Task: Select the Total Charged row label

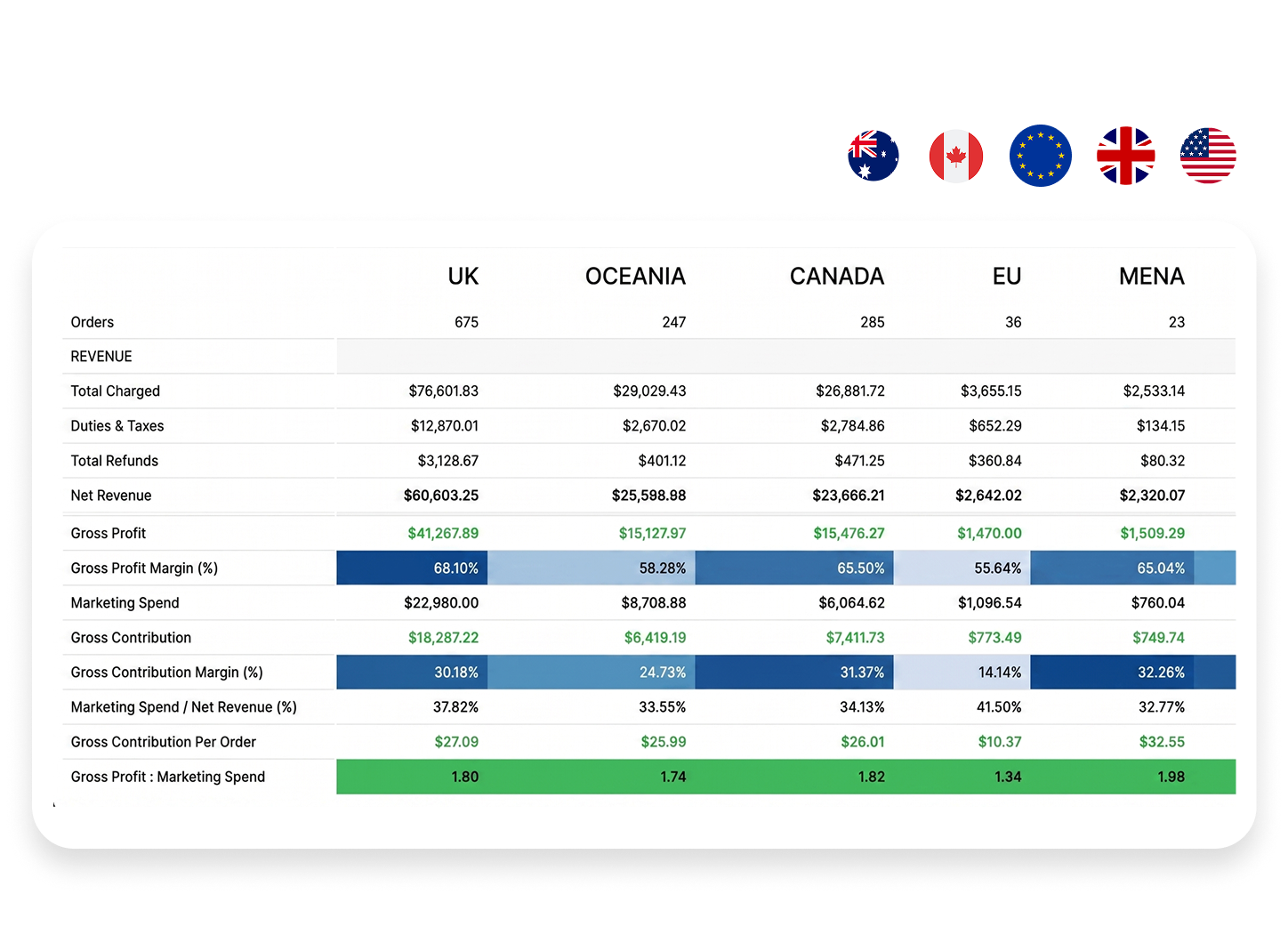Action: tap(116, 391)
